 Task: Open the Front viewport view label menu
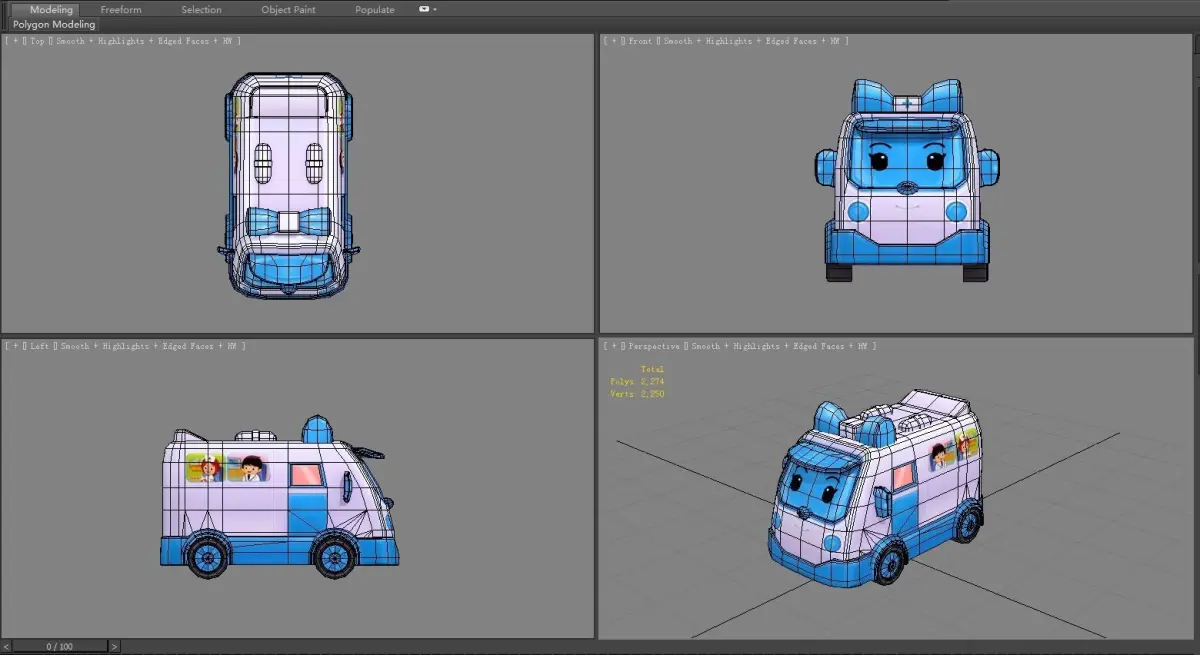click(638, 41)
